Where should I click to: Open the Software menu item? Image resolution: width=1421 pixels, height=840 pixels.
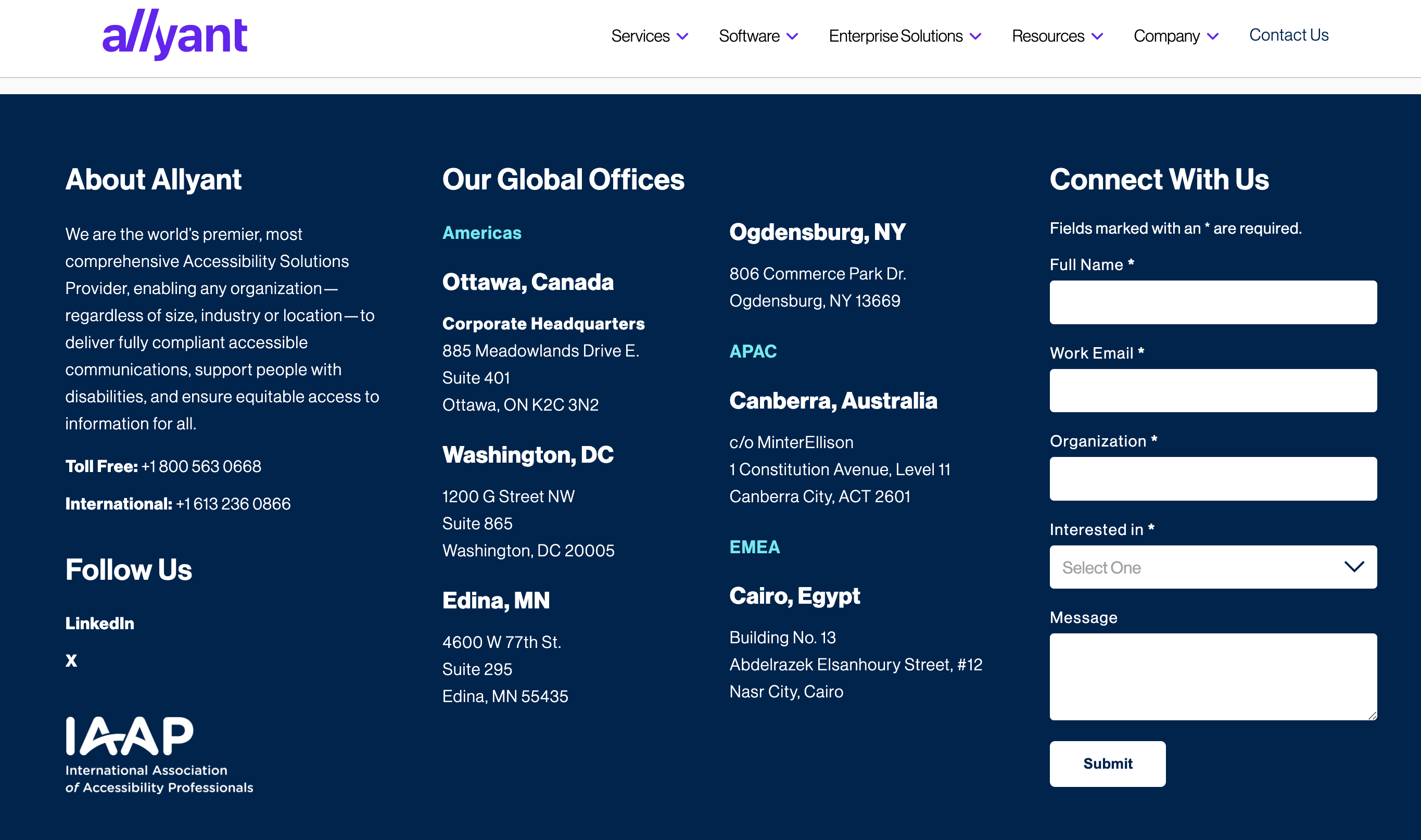[749, 36]
